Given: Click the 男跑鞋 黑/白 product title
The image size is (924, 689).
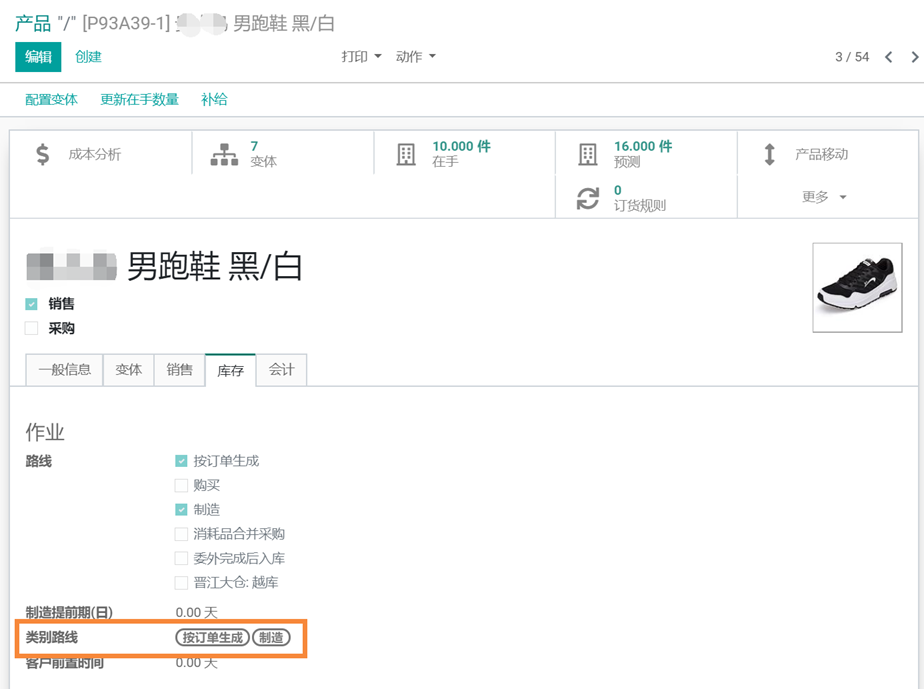Looking at the screenshot, I should coord(214,266).
